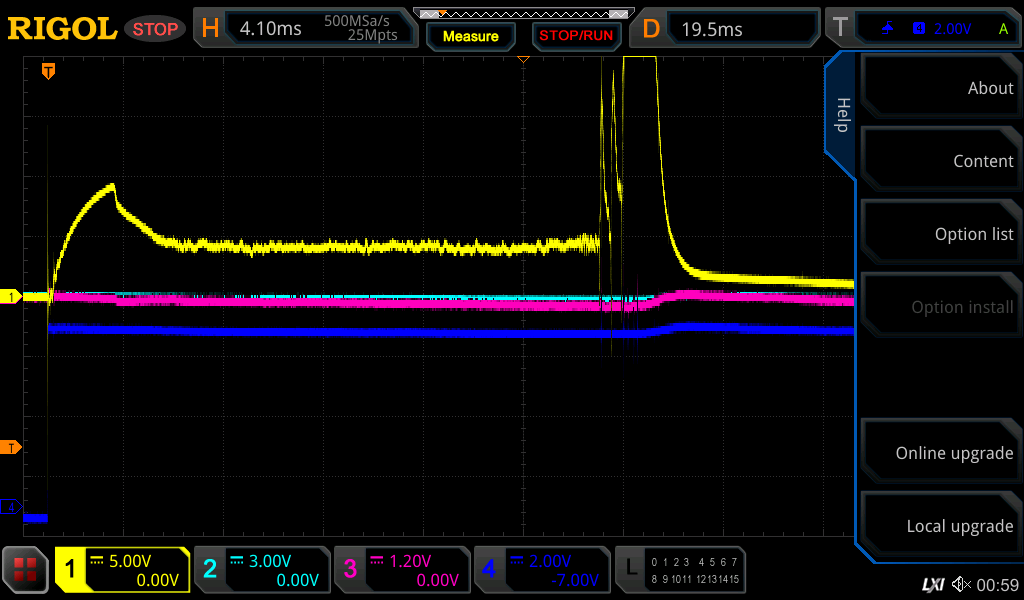Viewport: 1024px width, 600px height.
Task: Select the channel 1 ground reference marker
Action: (12, 297)
